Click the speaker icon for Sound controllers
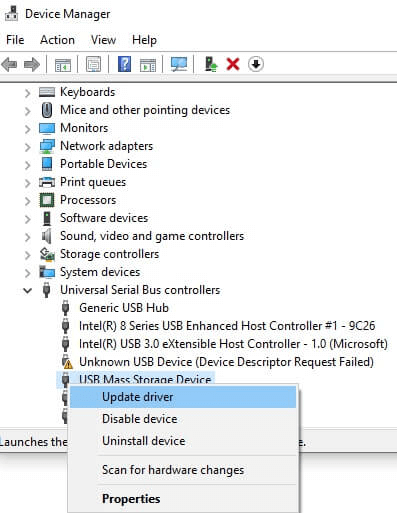The height and width of the screenshot is (513, 397). coord(47,236)
